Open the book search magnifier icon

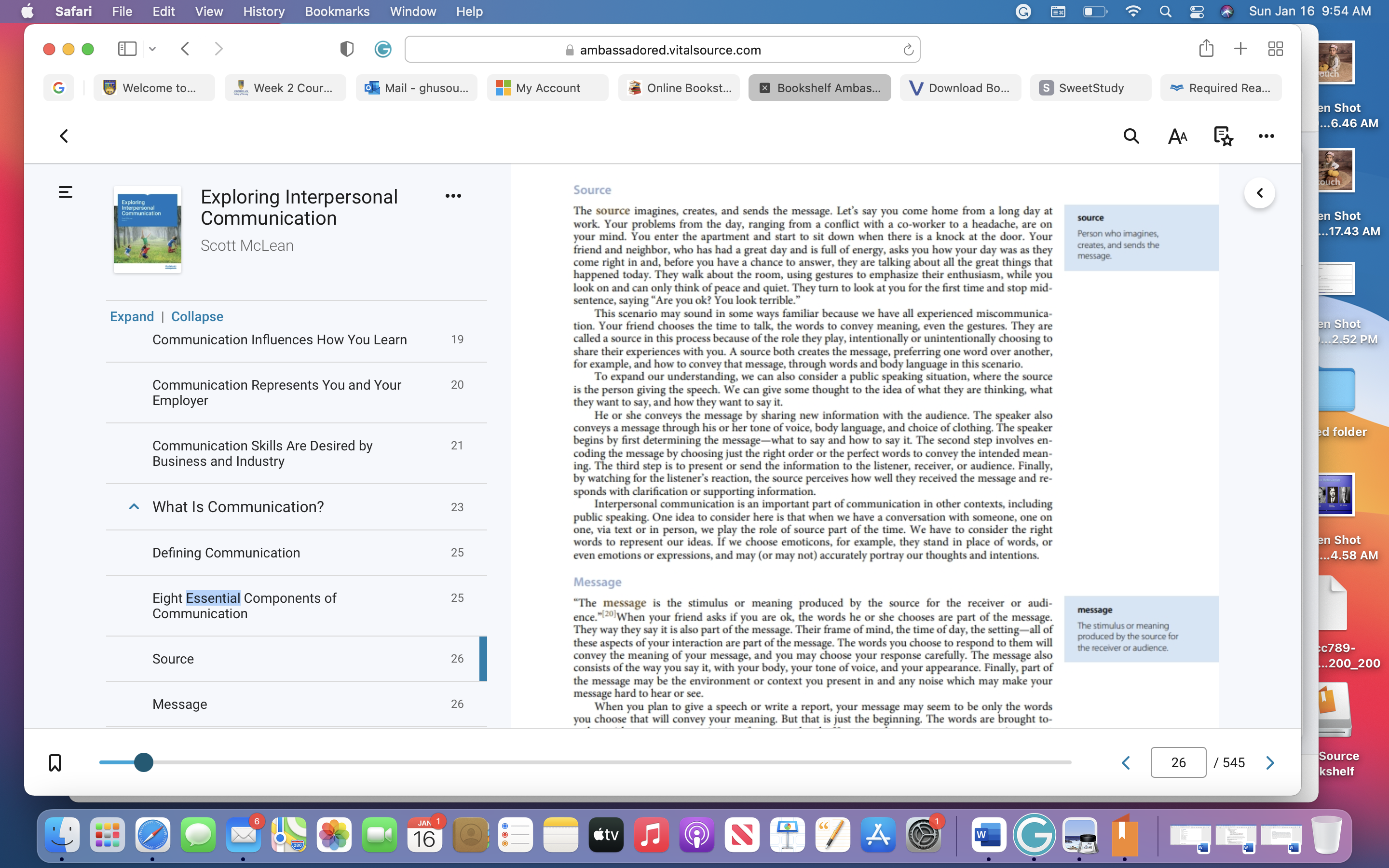tap(1130, 136)
